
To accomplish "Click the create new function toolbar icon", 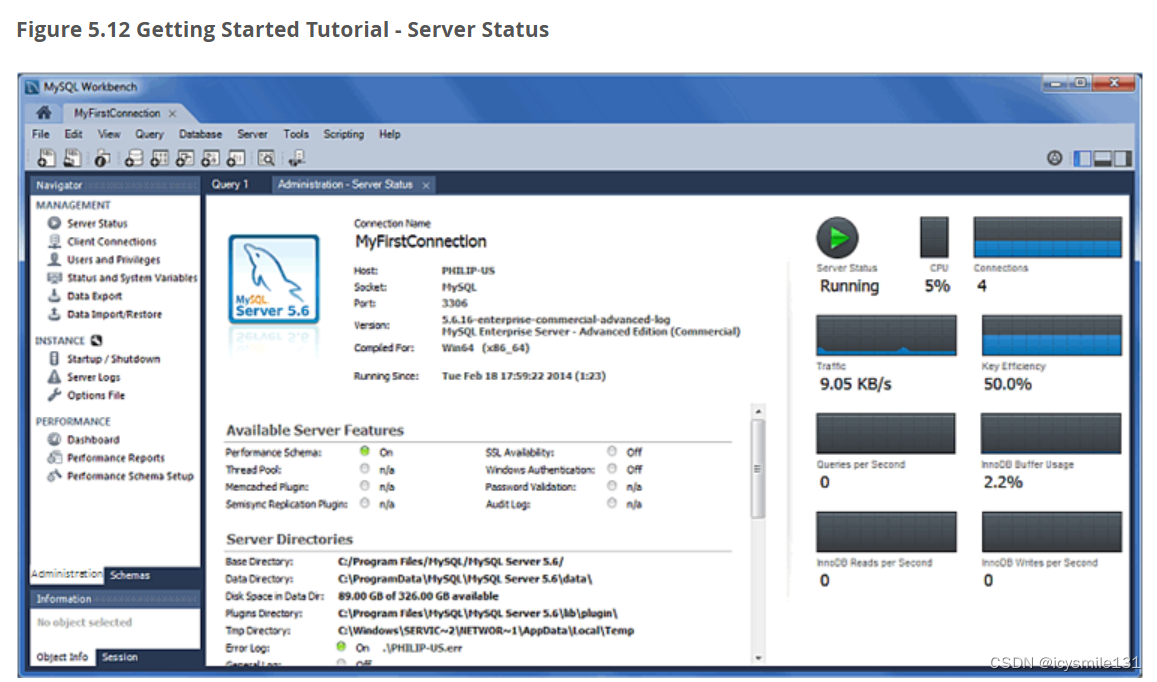I will pyautogui.click(x=235, y=157).
